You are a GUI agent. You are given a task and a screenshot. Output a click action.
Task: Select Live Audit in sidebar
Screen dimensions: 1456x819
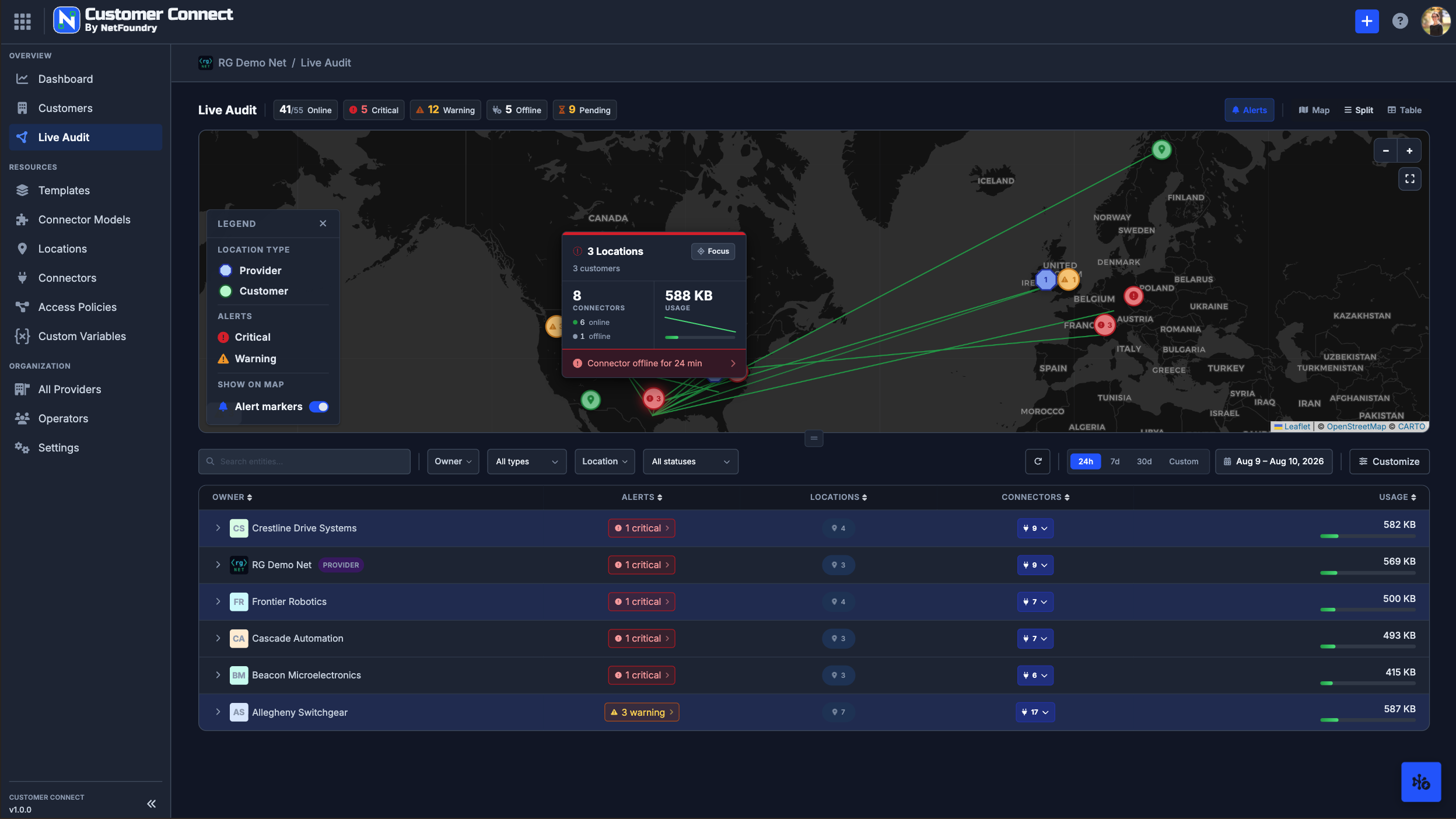coord(86,137)
